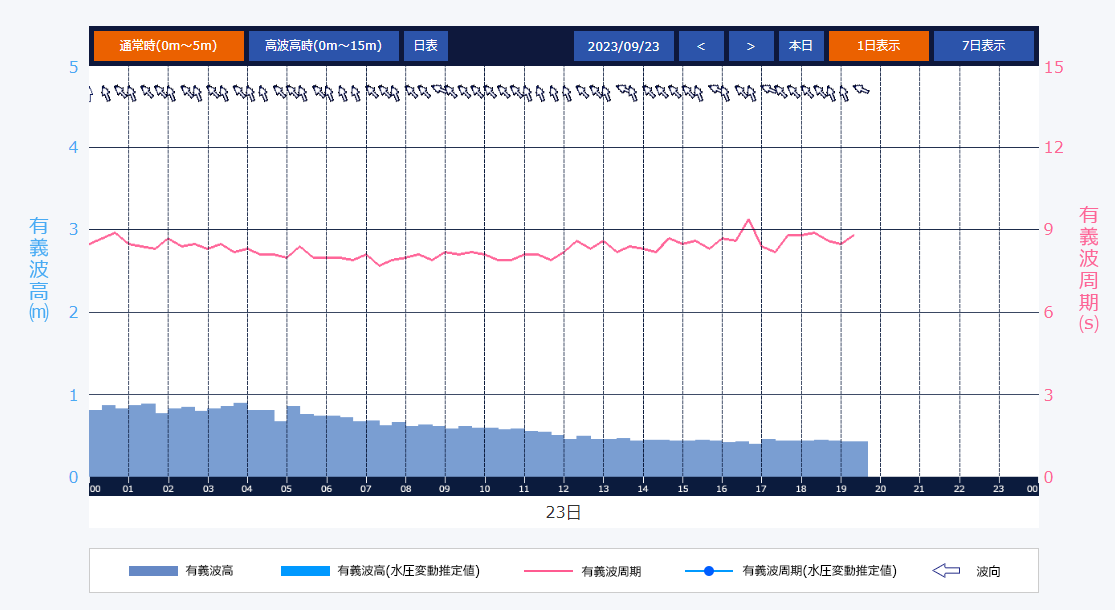Switch to 高波高時(0m~15m) scale
This screenshot has height=610, width=1115.
point(323,46)
